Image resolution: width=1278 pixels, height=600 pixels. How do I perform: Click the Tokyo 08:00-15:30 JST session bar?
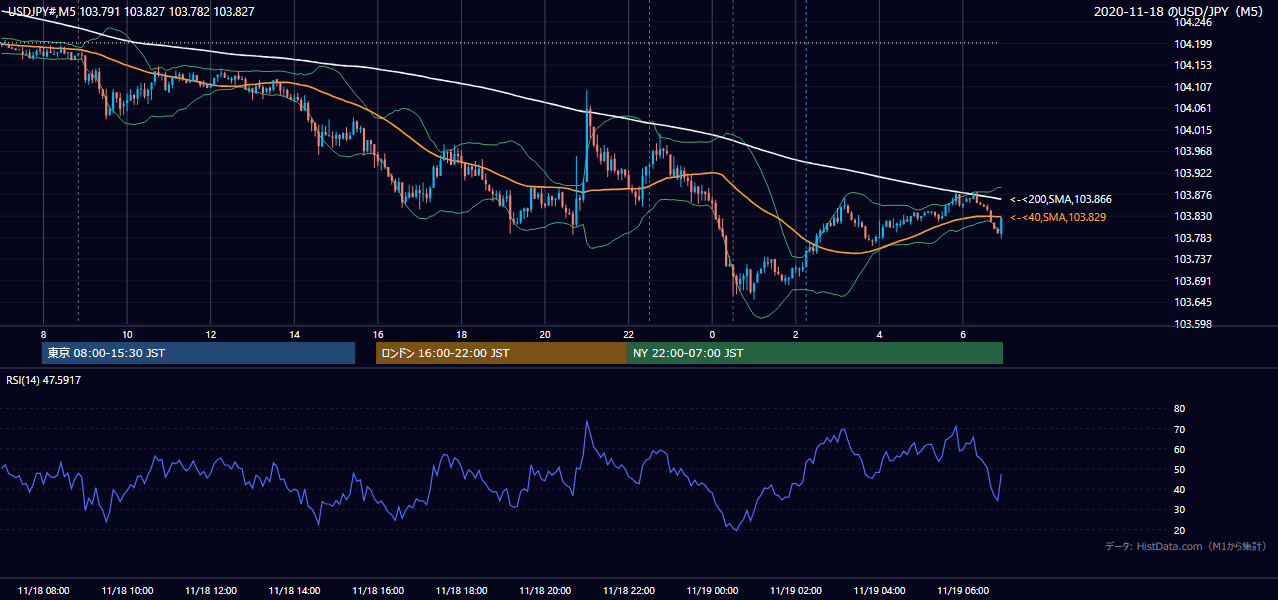click(198, 353)
